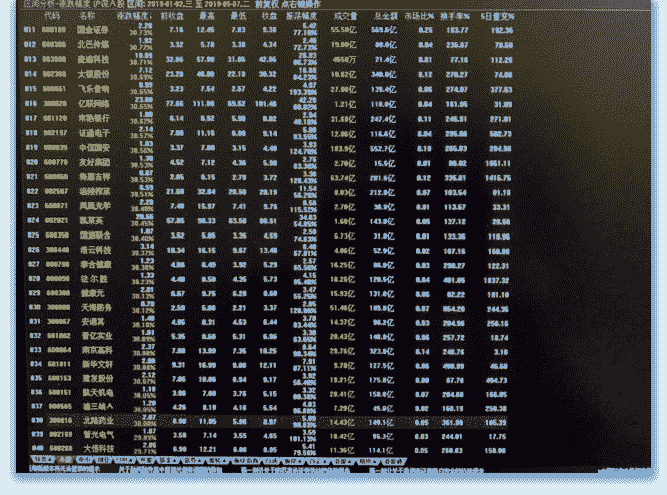The width and height of the screenshot is (667, 495).
Task: Click the interval end date 2019-05-07
Action: [223, 4]
